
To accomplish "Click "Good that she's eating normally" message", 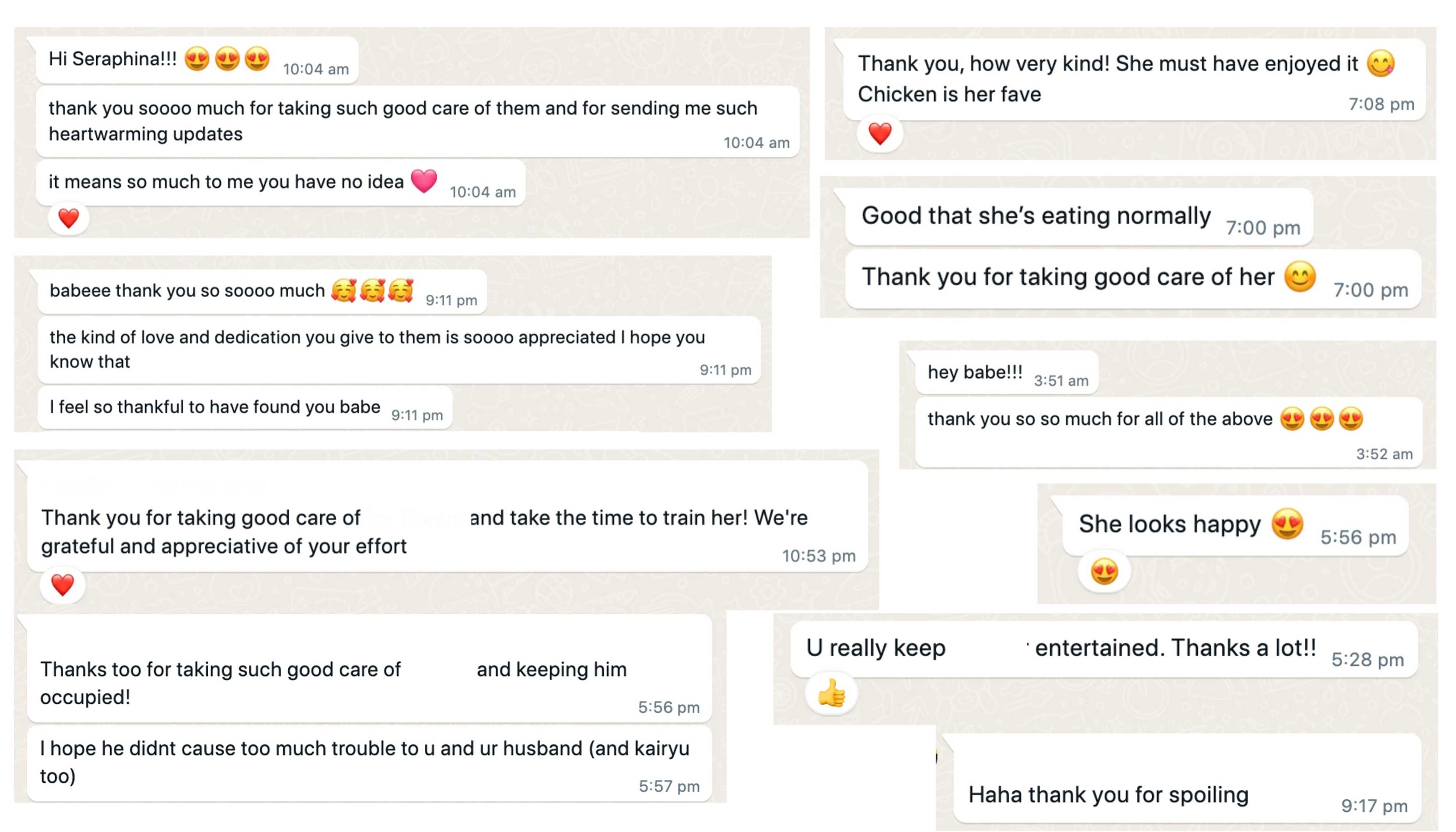I will coord(1078,217).
